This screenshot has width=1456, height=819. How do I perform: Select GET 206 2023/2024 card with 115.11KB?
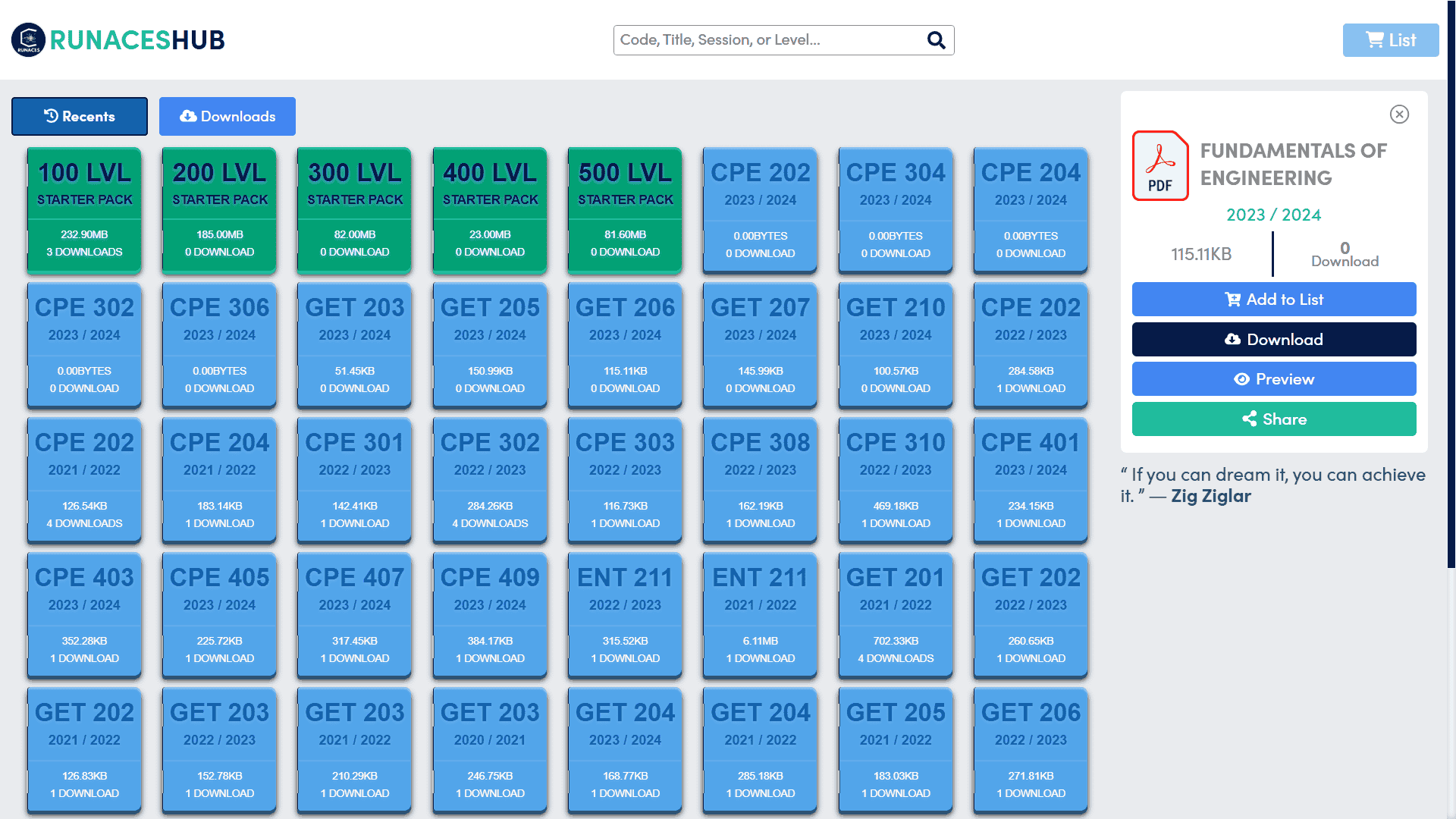(625, 345)
